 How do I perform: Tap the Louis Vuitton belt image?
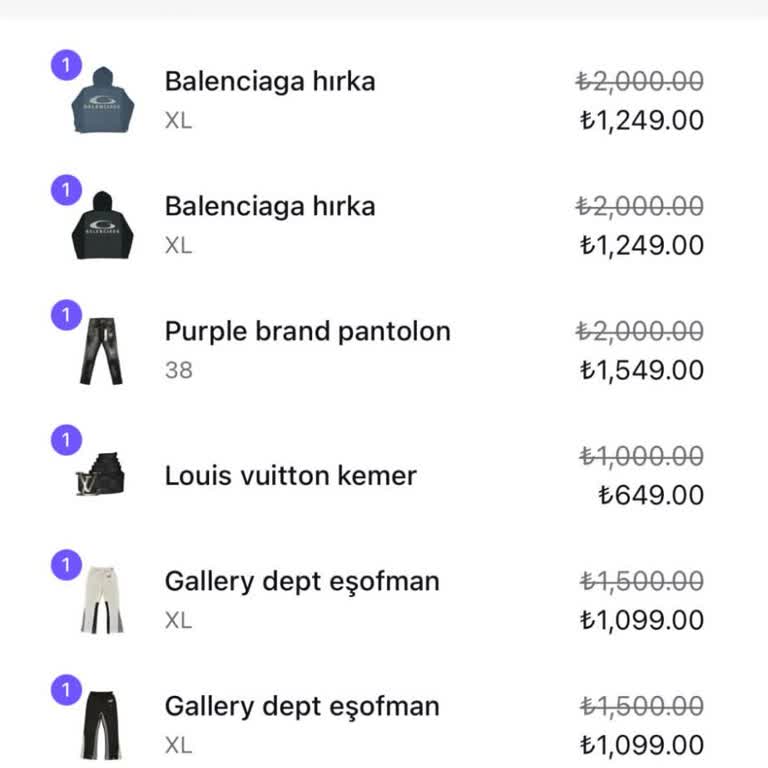pyautogui.click(x=102, y=475)
